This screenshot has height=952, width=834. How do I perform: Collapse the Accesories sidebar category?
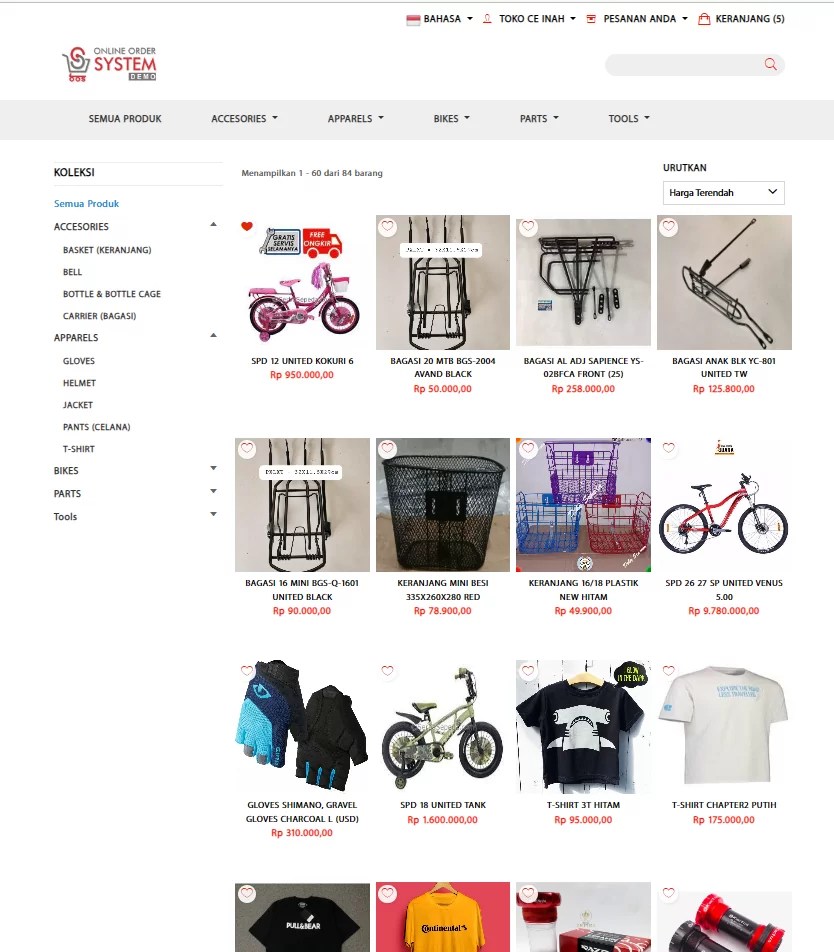tap(213, 225)
